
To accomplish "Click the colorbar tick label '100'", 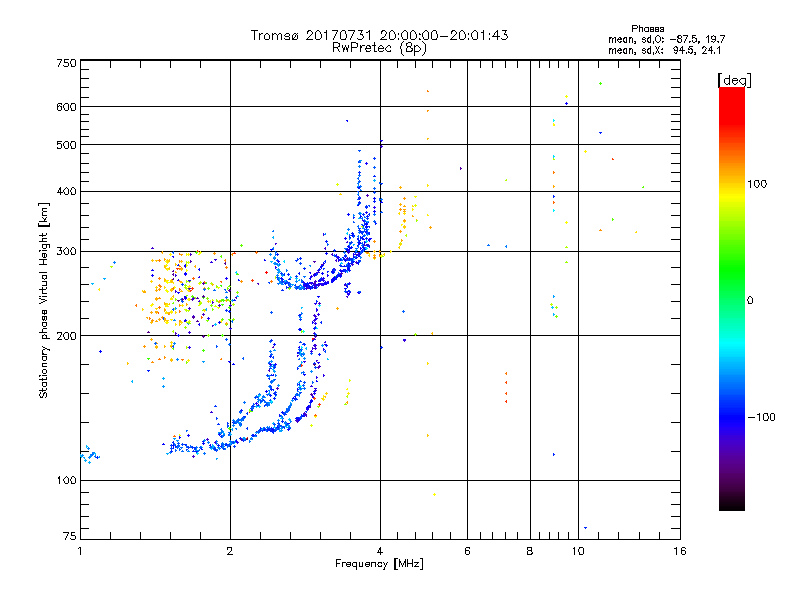I will pyautogui.click(x=757, y=184).
